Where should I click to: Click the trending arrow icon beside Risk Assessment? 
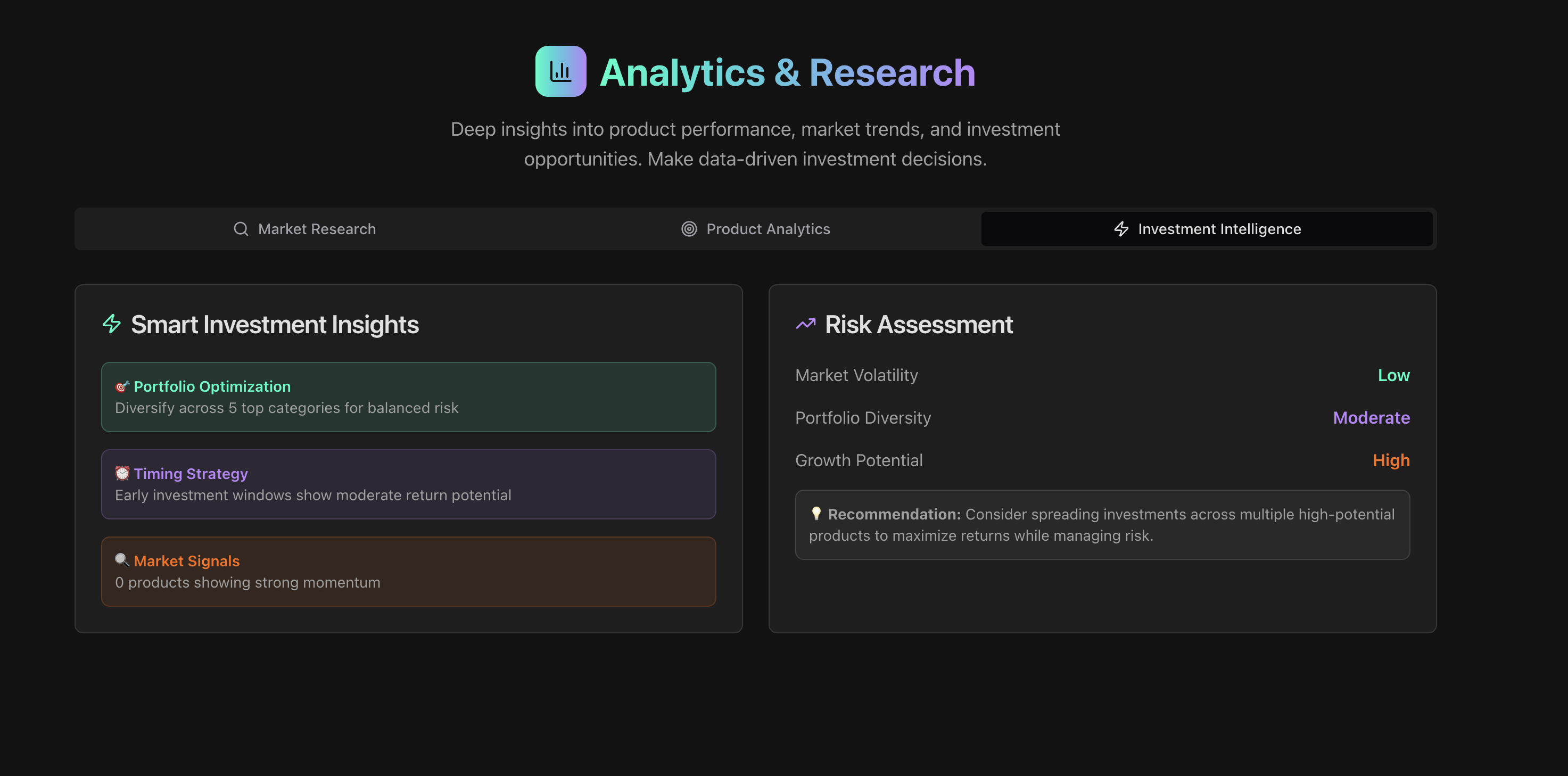click(805, 324)
